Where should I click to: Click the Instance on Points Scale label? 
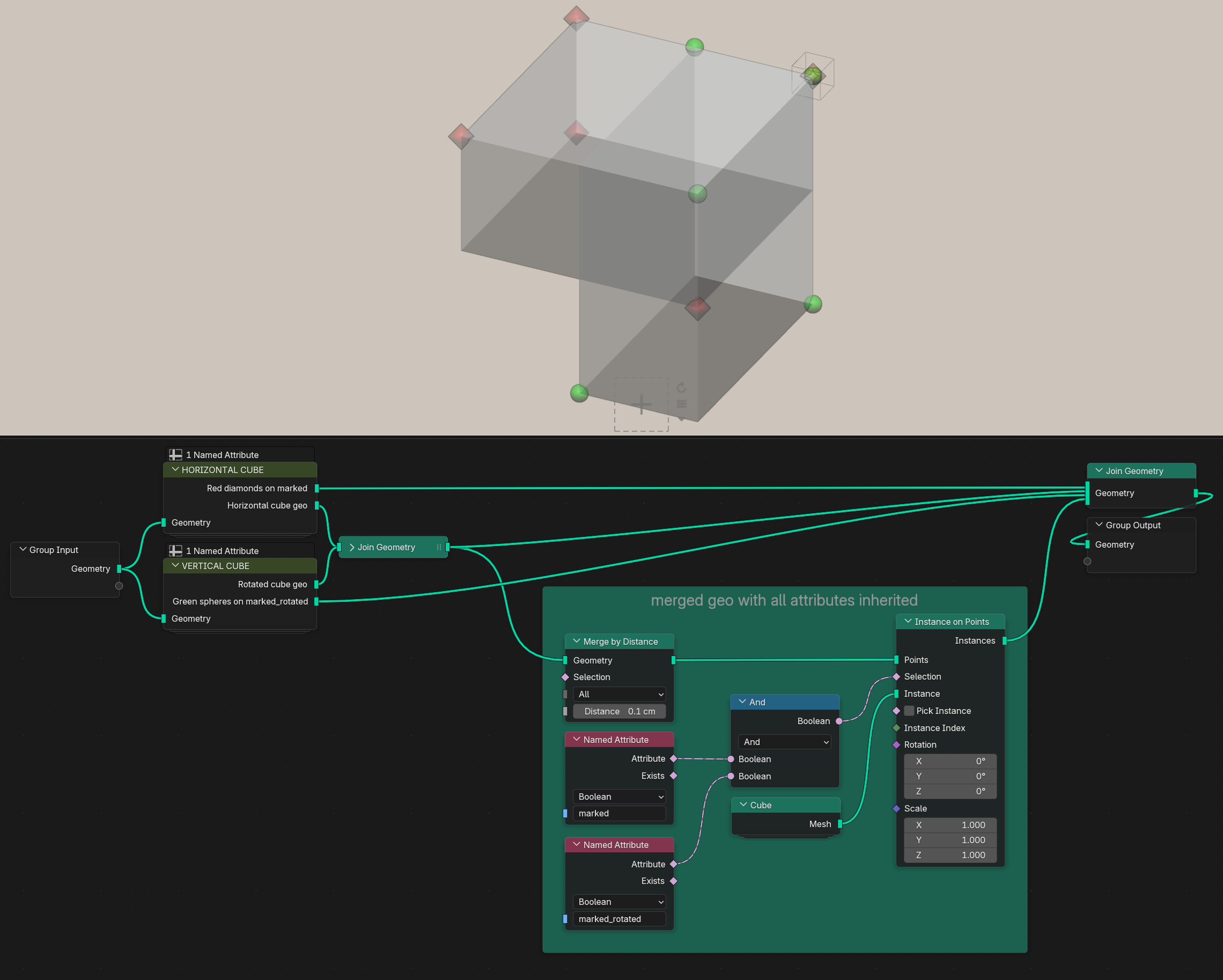pyautogui.click(x=915, y=808)
